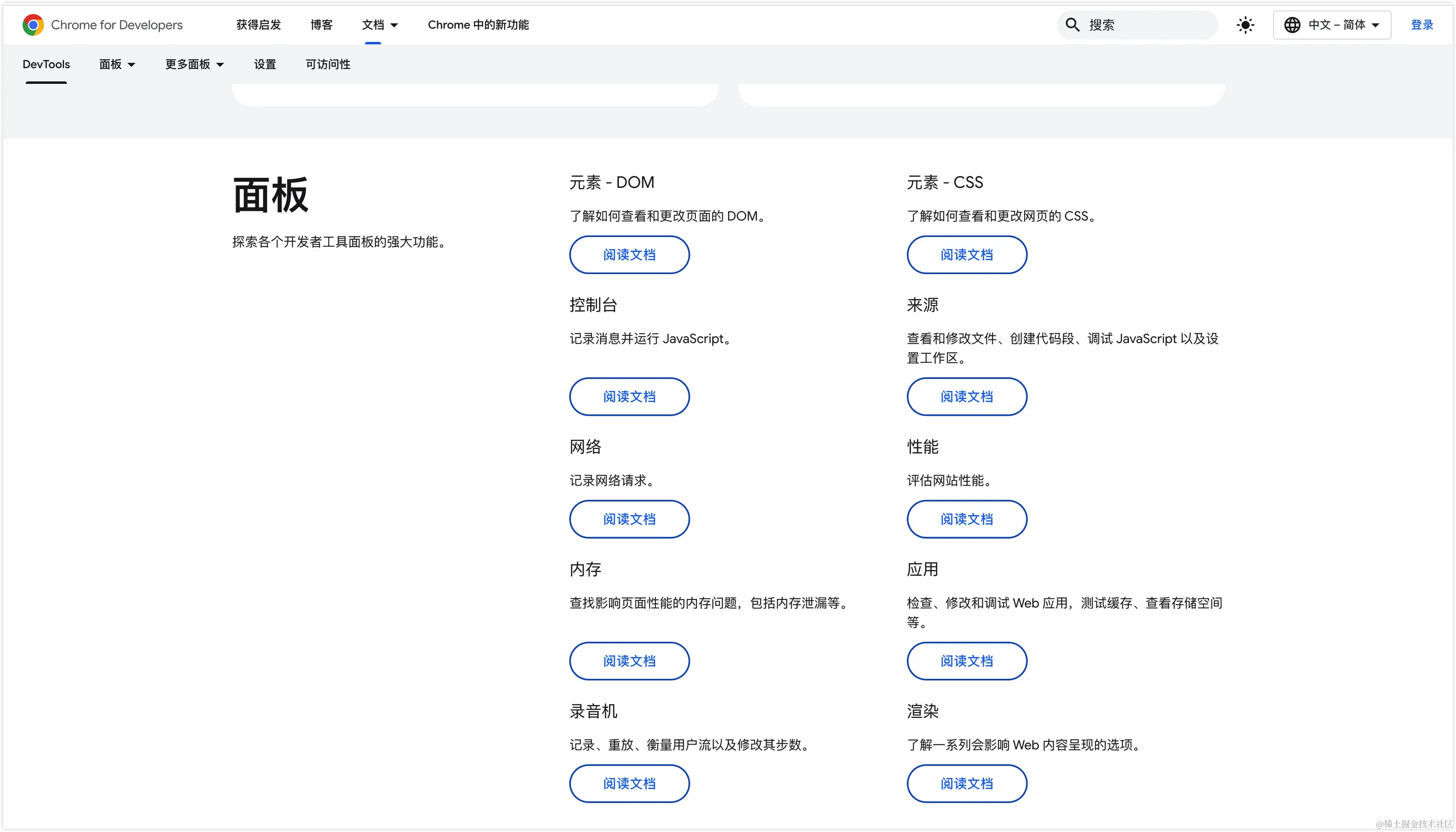Select the DevTools navigation tab

coord(46,64)
